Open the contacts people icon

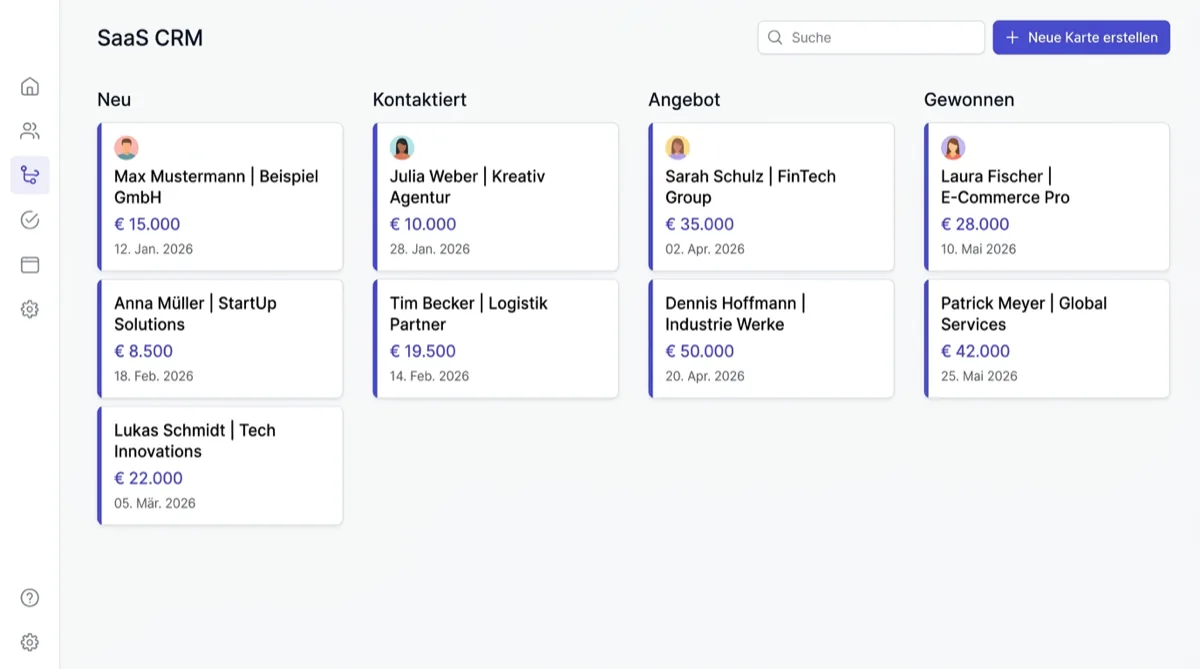30,131
